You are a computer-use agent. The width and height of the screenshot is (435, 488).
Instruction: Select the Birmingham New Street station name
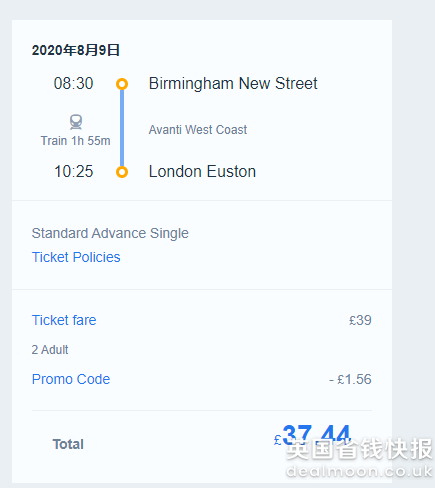click(233, 84)
